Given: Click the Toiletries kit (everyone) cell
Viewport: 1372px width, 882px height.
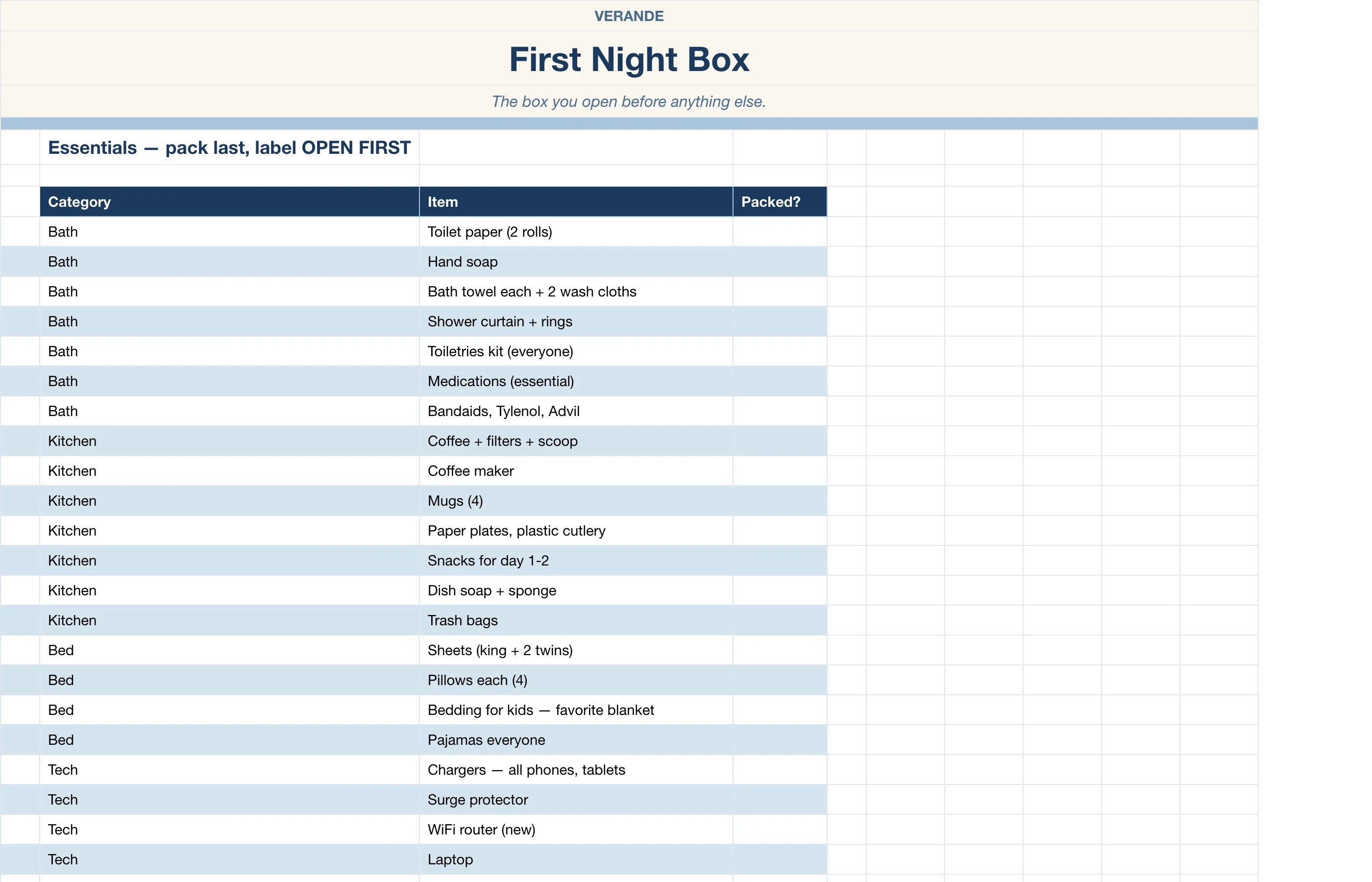Looking at the screenshot, I should tap(576, 351).
